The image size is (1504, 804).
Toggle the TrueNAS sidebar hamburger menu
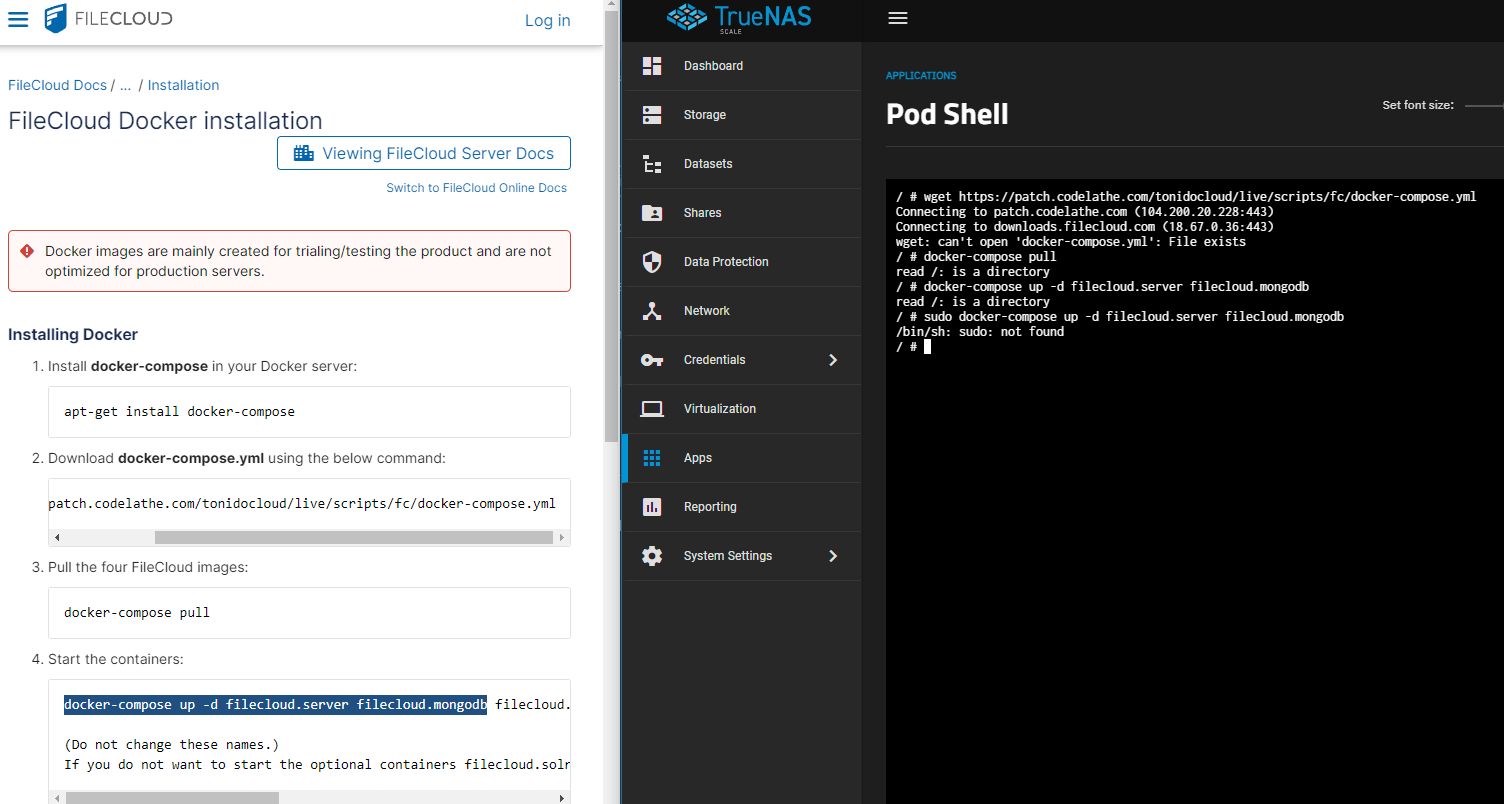click(897, 19)
